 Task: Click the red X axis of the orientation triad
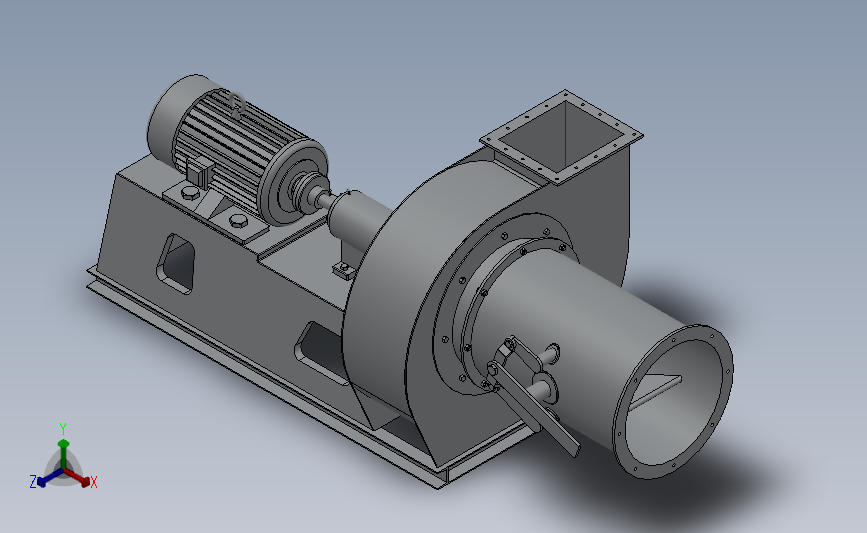coord(77,477)
